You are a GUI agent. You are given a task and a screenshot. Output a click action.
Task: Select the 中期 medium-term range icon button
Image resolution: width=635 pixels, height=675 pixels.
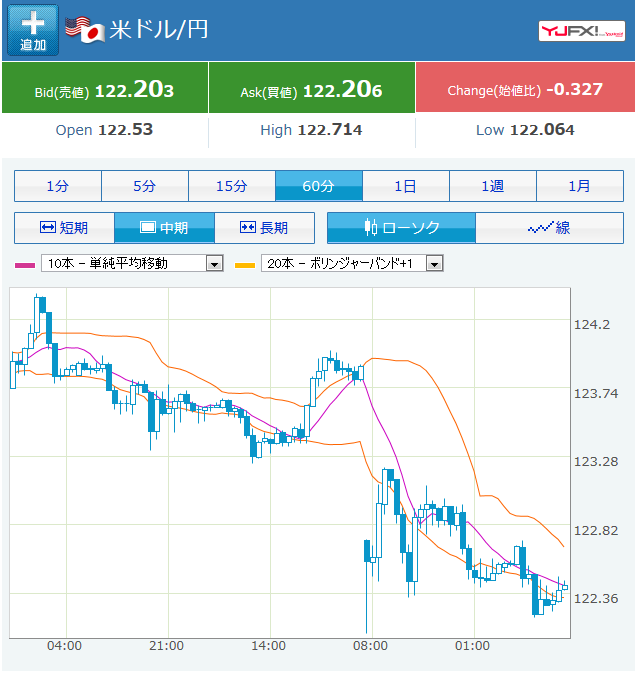click(x=164, y=228)
